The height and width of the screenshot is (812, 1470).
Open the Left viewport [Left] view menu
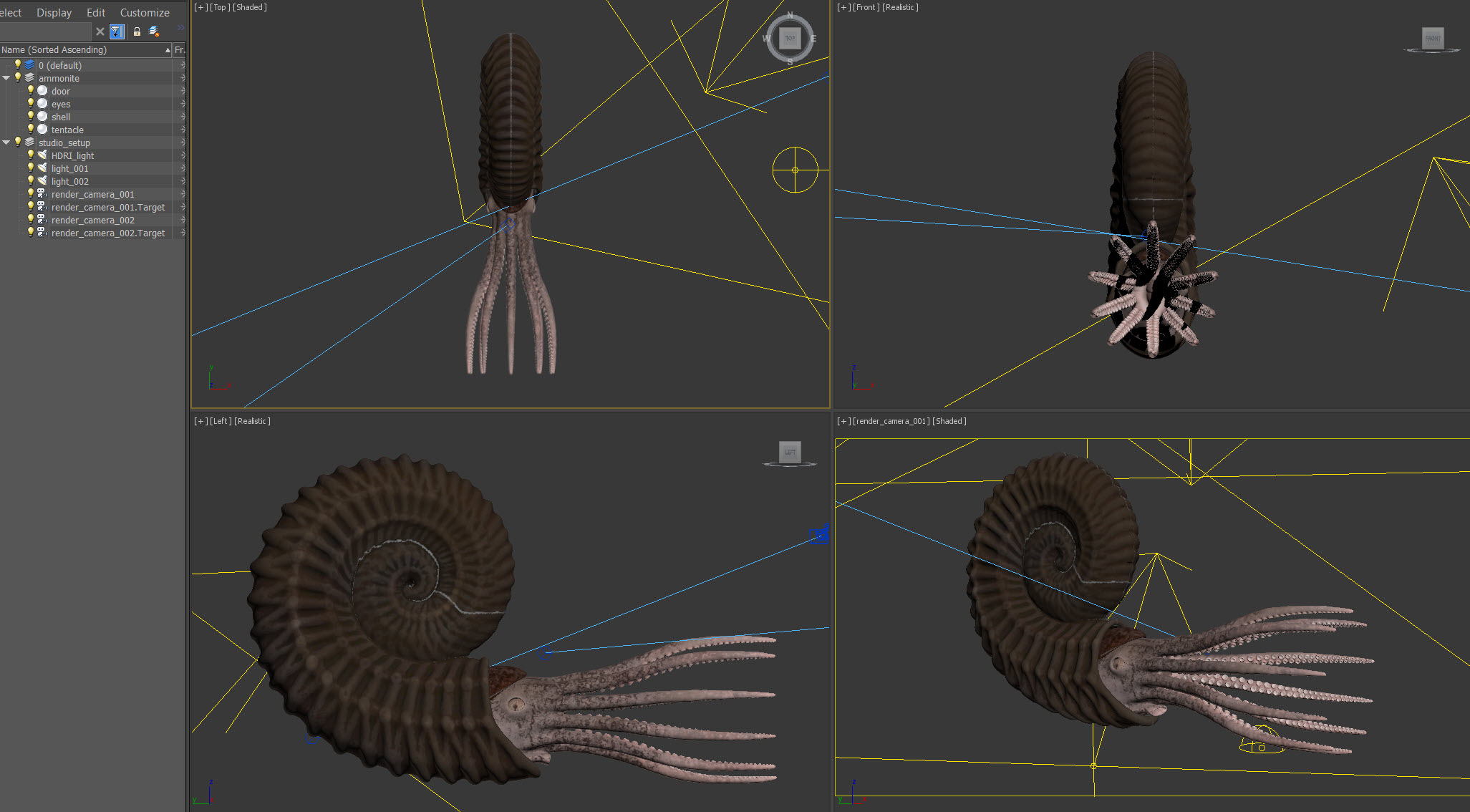(221, 421)
